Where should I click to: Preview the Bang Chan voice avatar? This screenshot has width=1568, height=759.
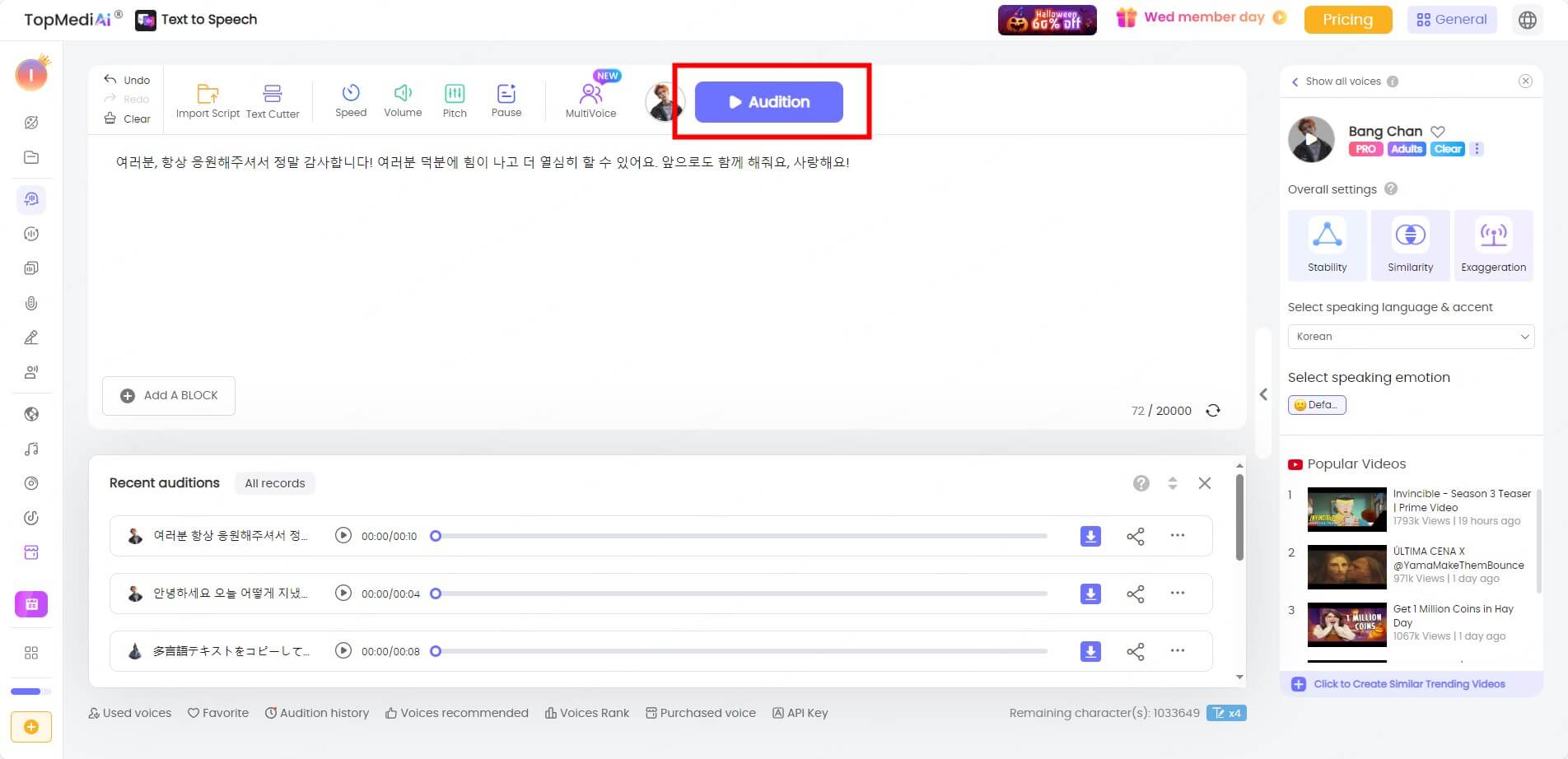click(1311, 139)
